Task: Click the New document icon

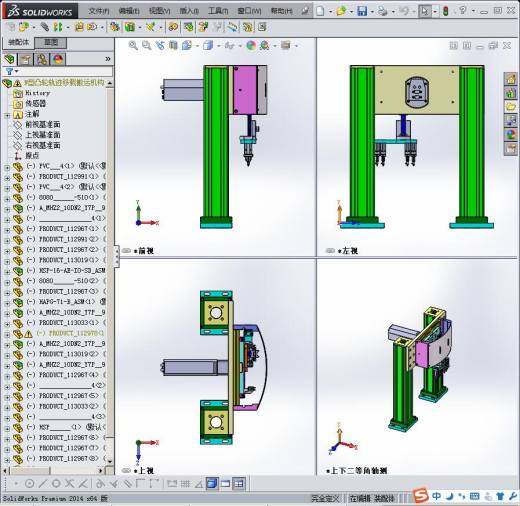Action: (320, 11)
